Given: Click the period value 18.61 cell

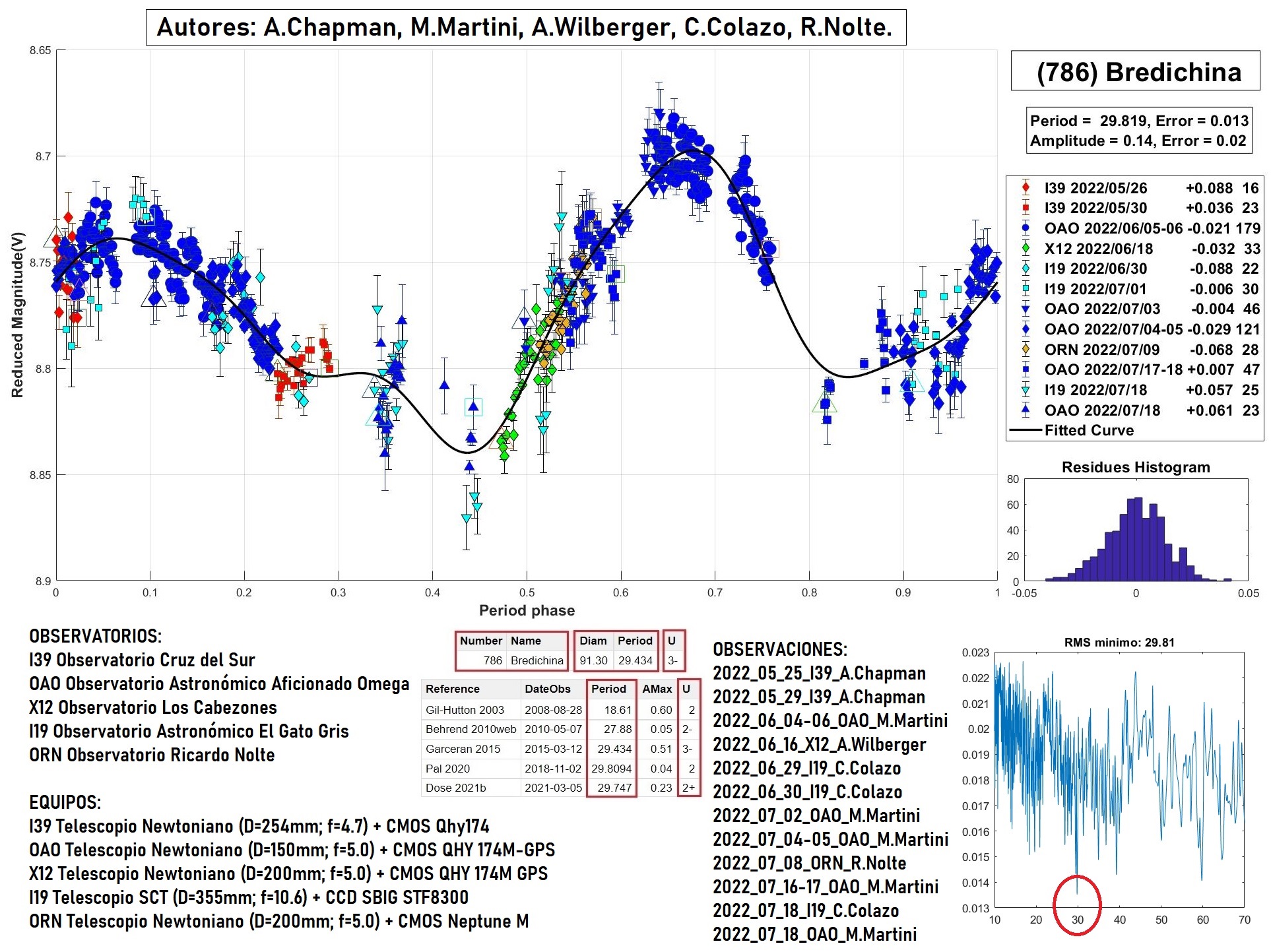Looking at the screenshot, I should pos(612,710).
